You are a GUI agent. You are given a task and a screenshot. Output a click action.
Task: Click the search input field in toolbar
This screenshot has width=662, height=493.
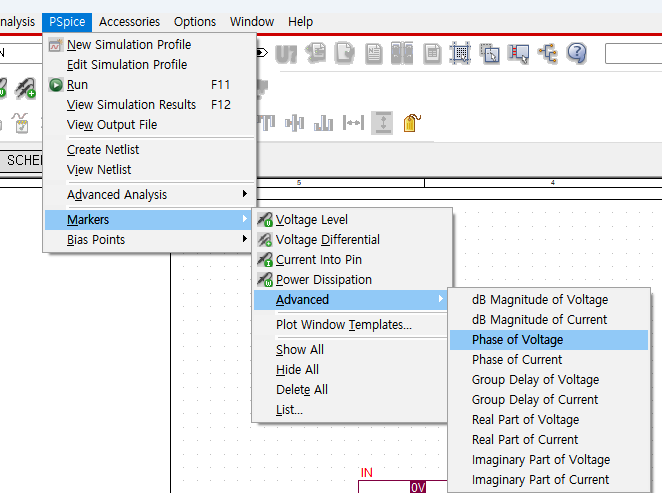[633, 54]
